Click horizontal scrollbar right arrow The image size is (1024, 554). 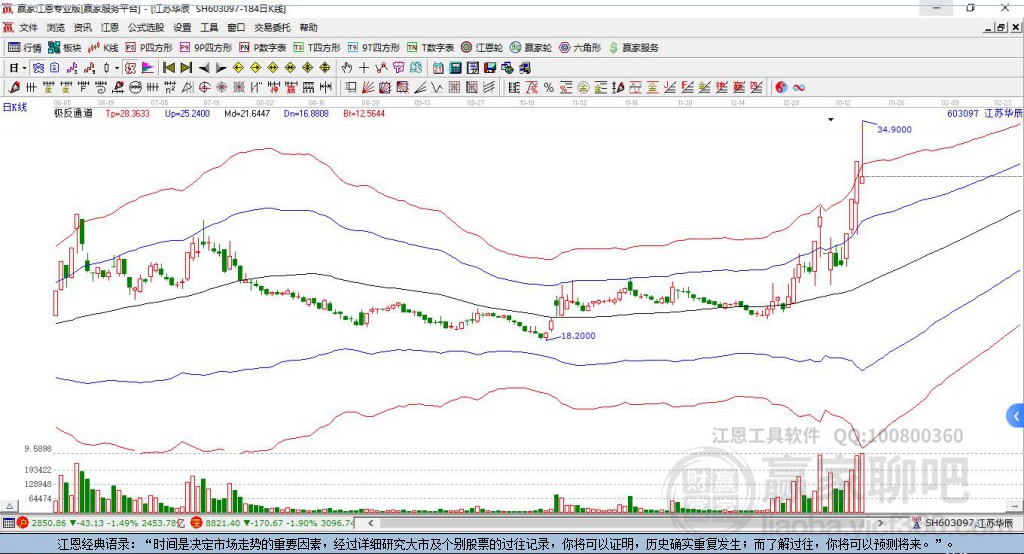click(x=880, y=523)
